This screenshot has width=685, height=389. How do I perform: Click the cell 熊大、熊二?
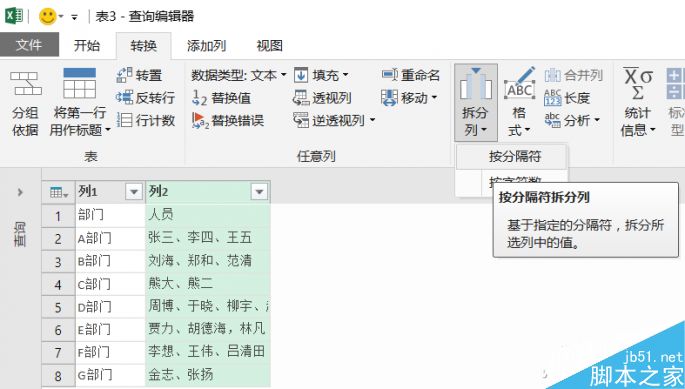[x=208, y=284]
